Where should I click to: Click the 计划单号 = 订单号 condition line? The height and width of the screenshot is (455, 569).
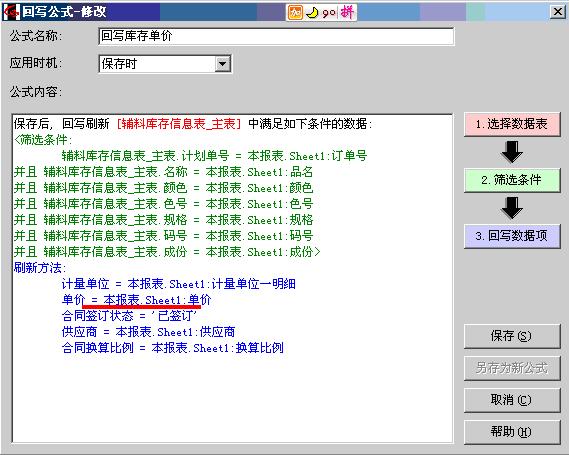[x=214, y=156]
